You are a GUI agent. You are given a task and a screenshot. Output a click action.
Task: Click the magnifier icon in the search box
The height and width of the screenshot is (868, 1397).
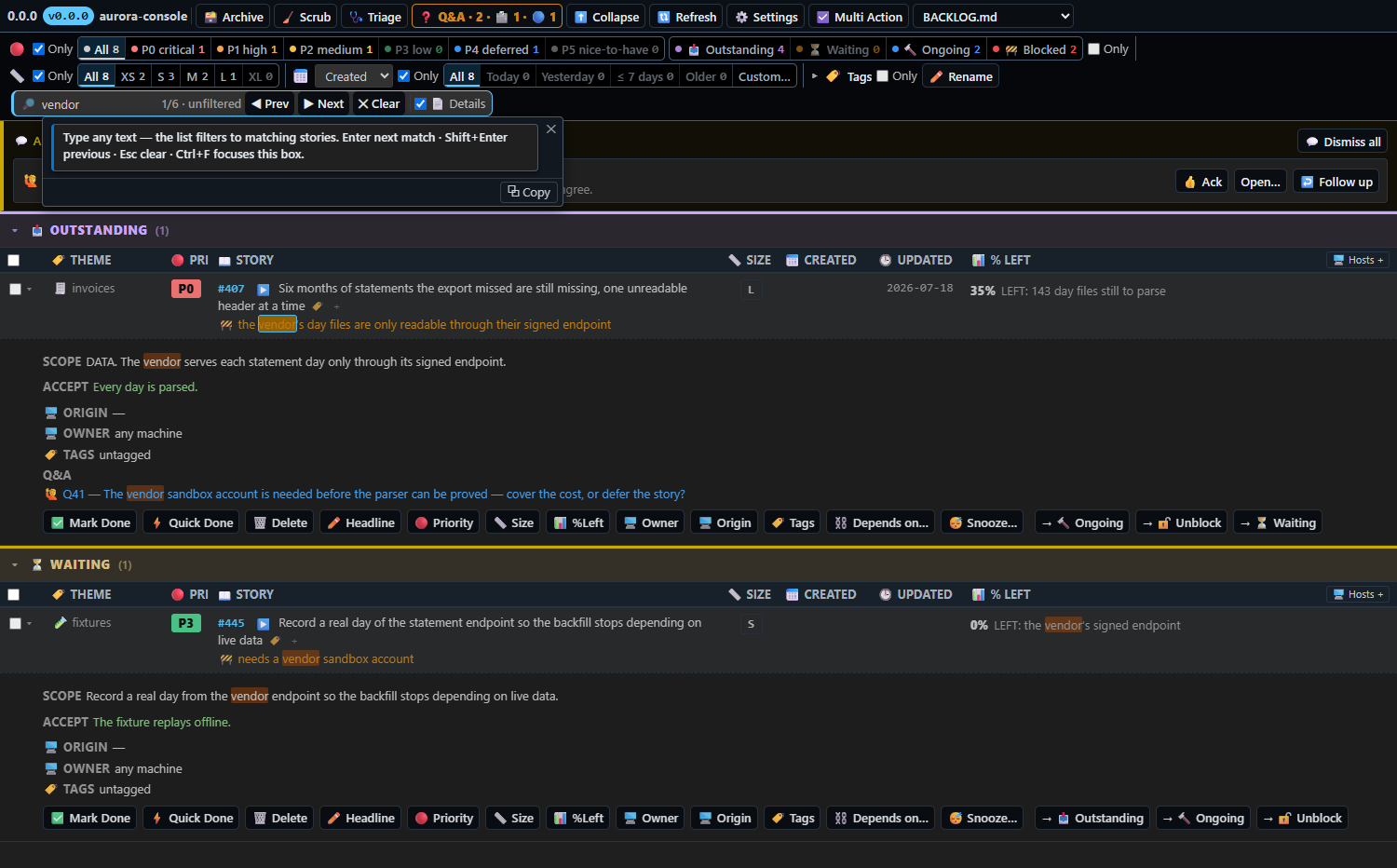(x=29, y=104)
